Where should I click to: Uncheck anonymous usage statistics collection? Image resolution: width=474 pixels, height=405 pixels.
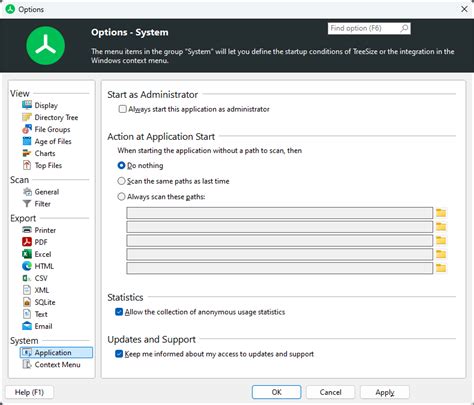pyautogui.click(x=119, y=312)
